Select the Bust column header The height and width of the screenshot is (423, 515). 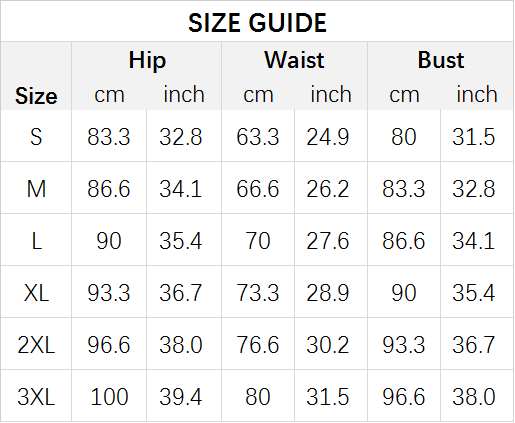[441, 60]
